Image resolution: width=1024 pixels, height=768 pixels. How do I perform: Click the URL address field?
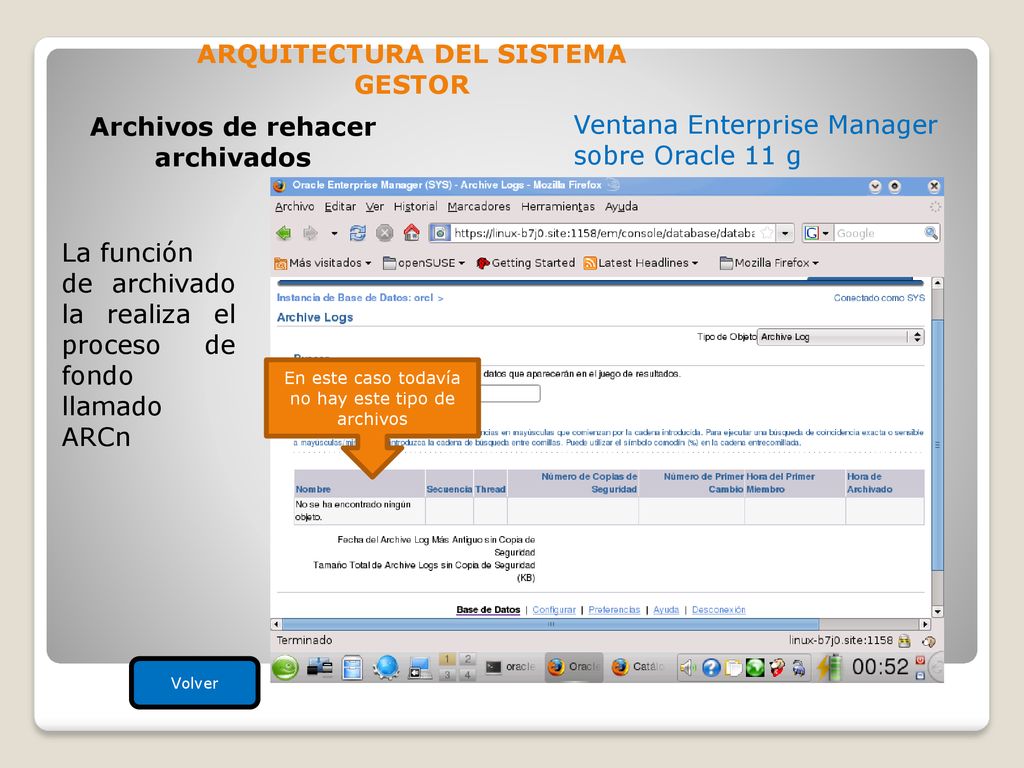tap(604, 233)
